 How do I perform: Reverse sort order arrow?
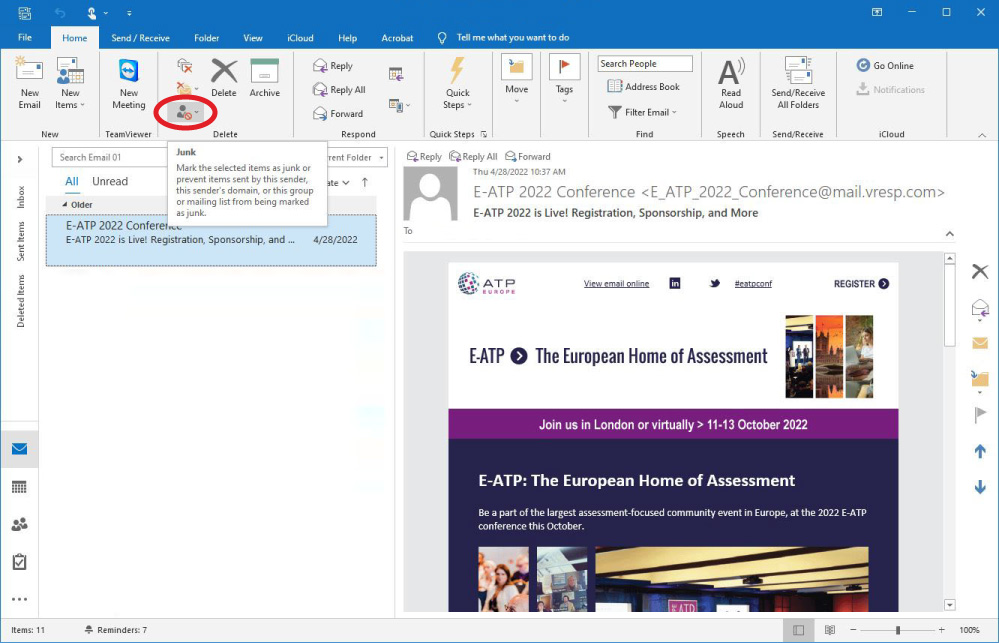364,182
